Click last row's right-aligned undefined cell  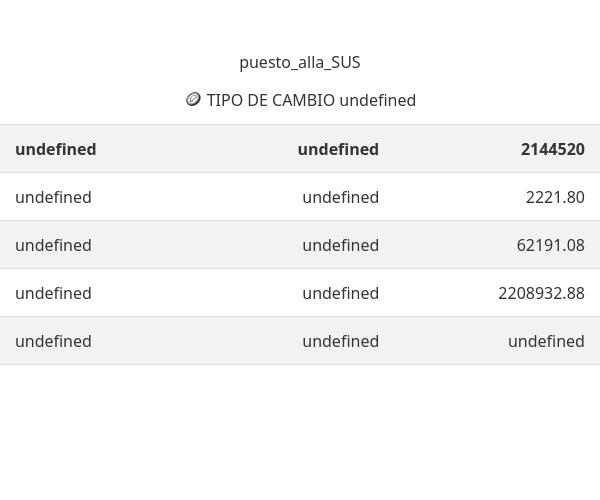pyautogui.click(x=546, y=341)
